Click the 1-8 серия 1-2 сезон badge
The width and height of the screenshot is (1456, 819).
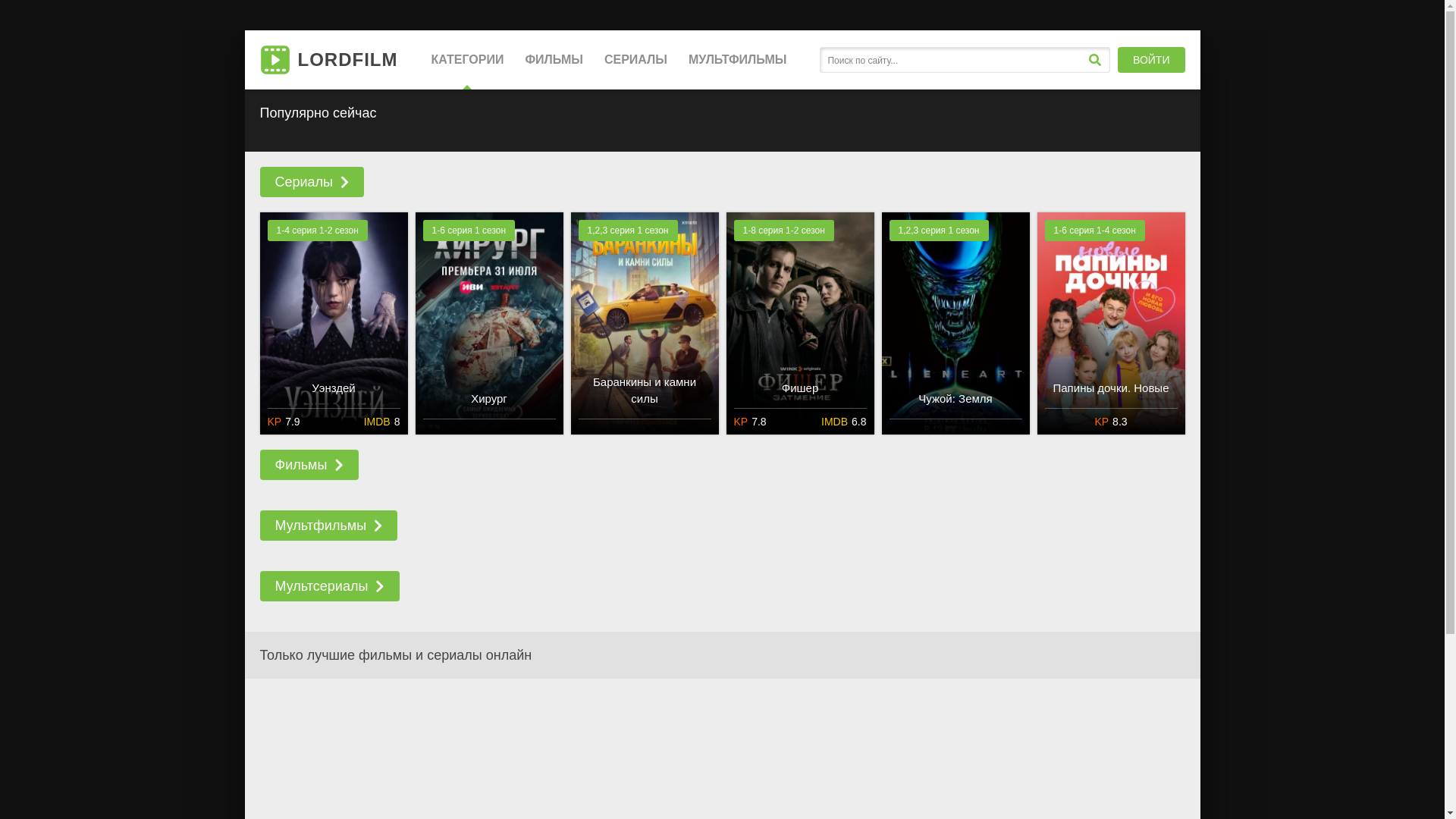tap(783, 231)
